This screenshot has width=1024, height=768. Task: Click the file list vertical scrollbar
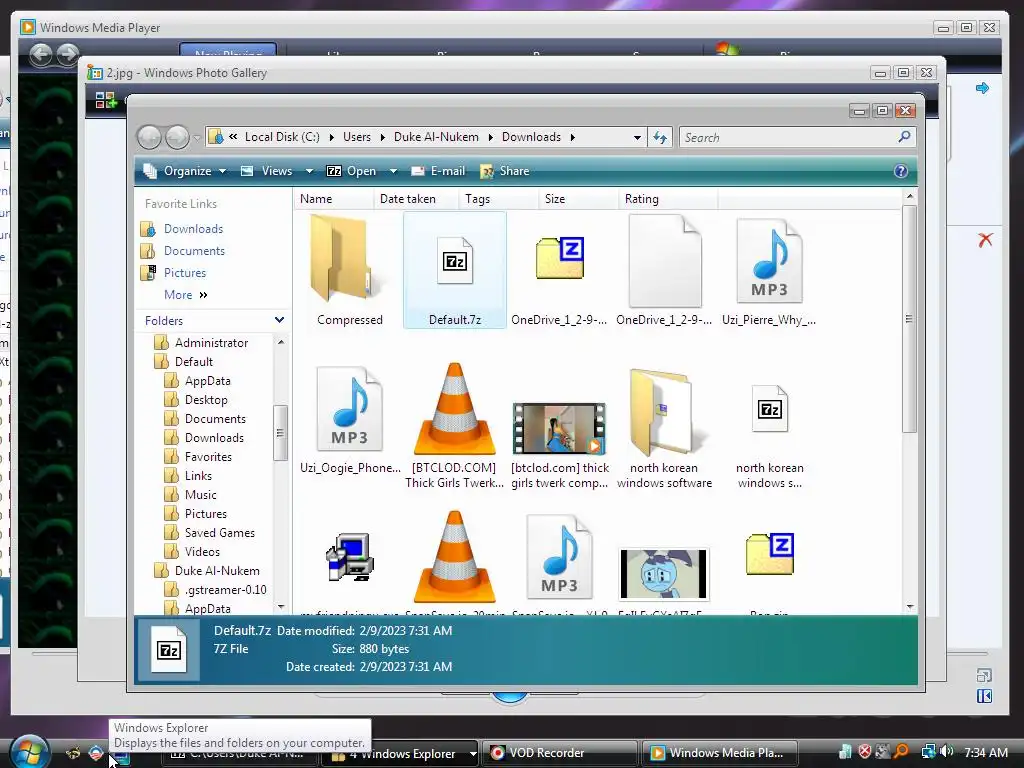pyautogui.click(x=909, y=319)
